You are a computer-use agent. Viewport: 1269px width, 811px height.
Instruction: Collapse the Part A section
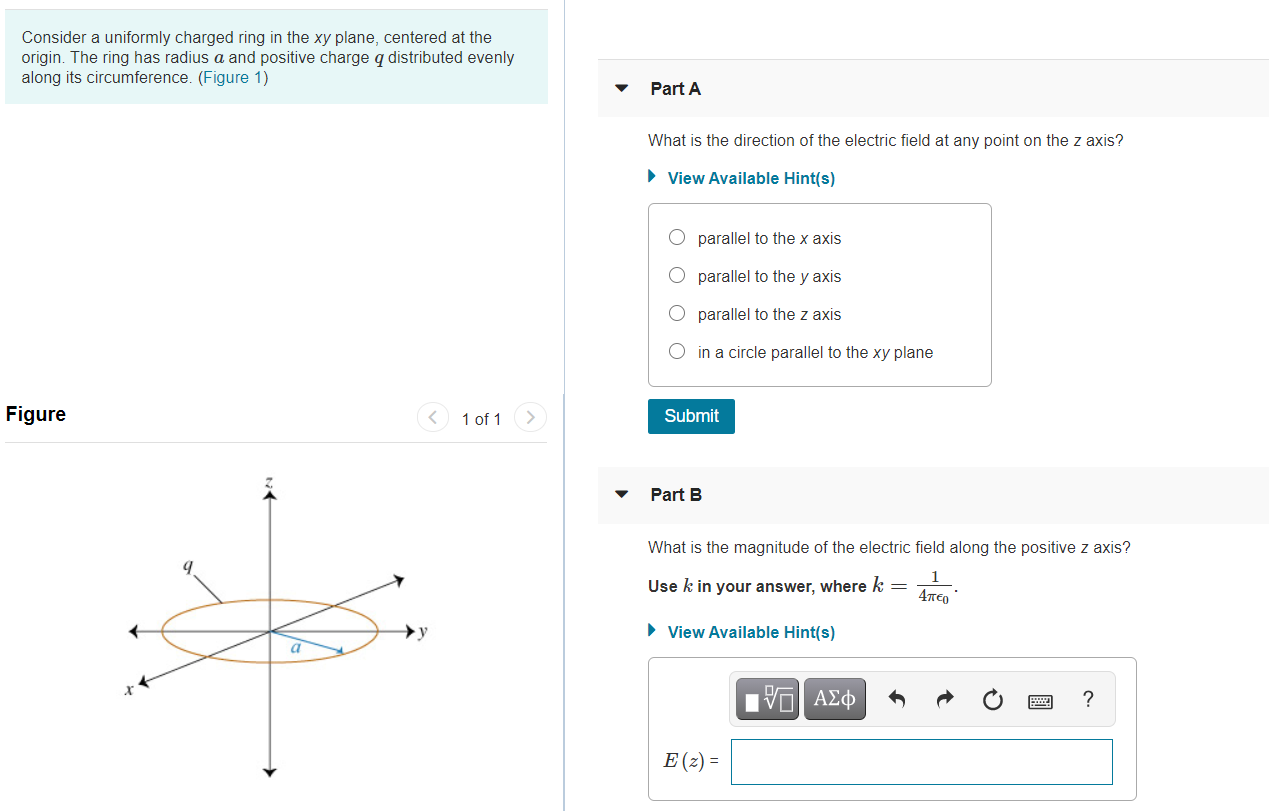click(621, 88)
